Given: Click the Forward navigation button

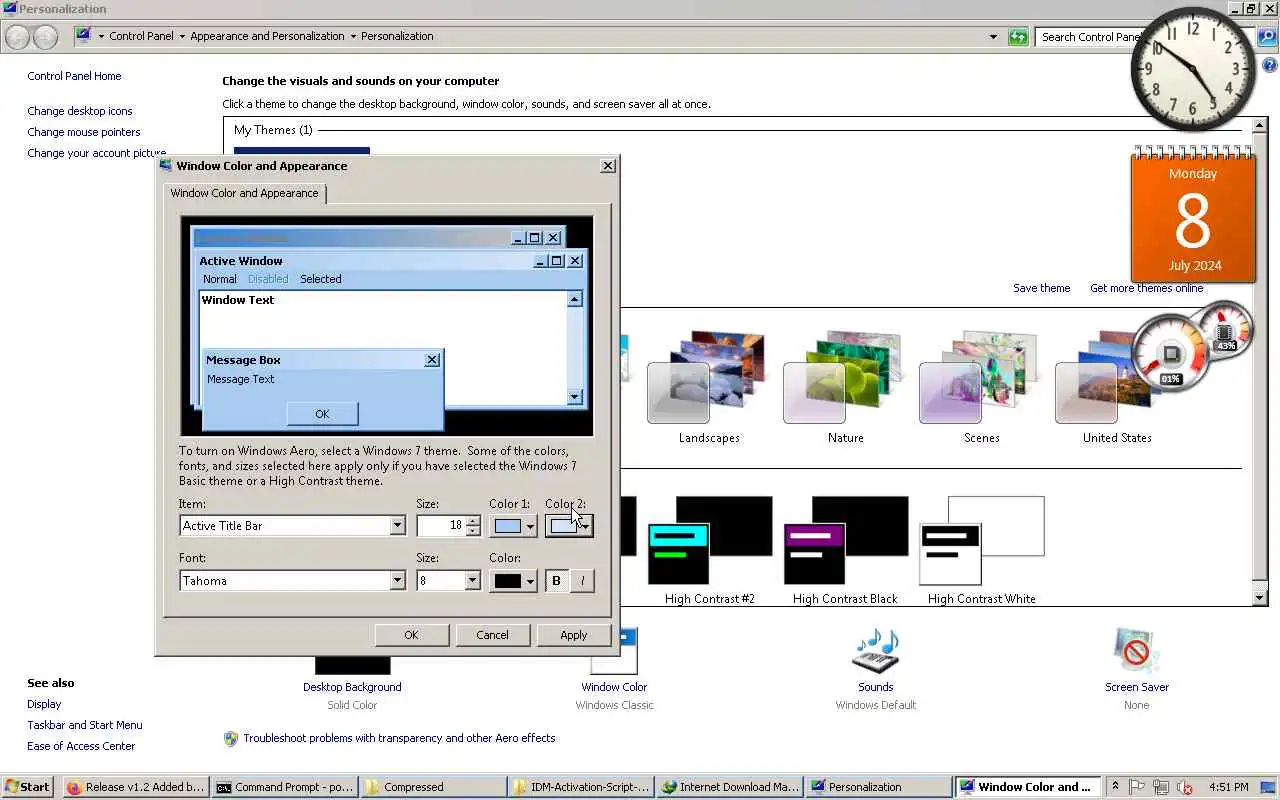Looking at the screenshot, I should [x=45, y=37].
